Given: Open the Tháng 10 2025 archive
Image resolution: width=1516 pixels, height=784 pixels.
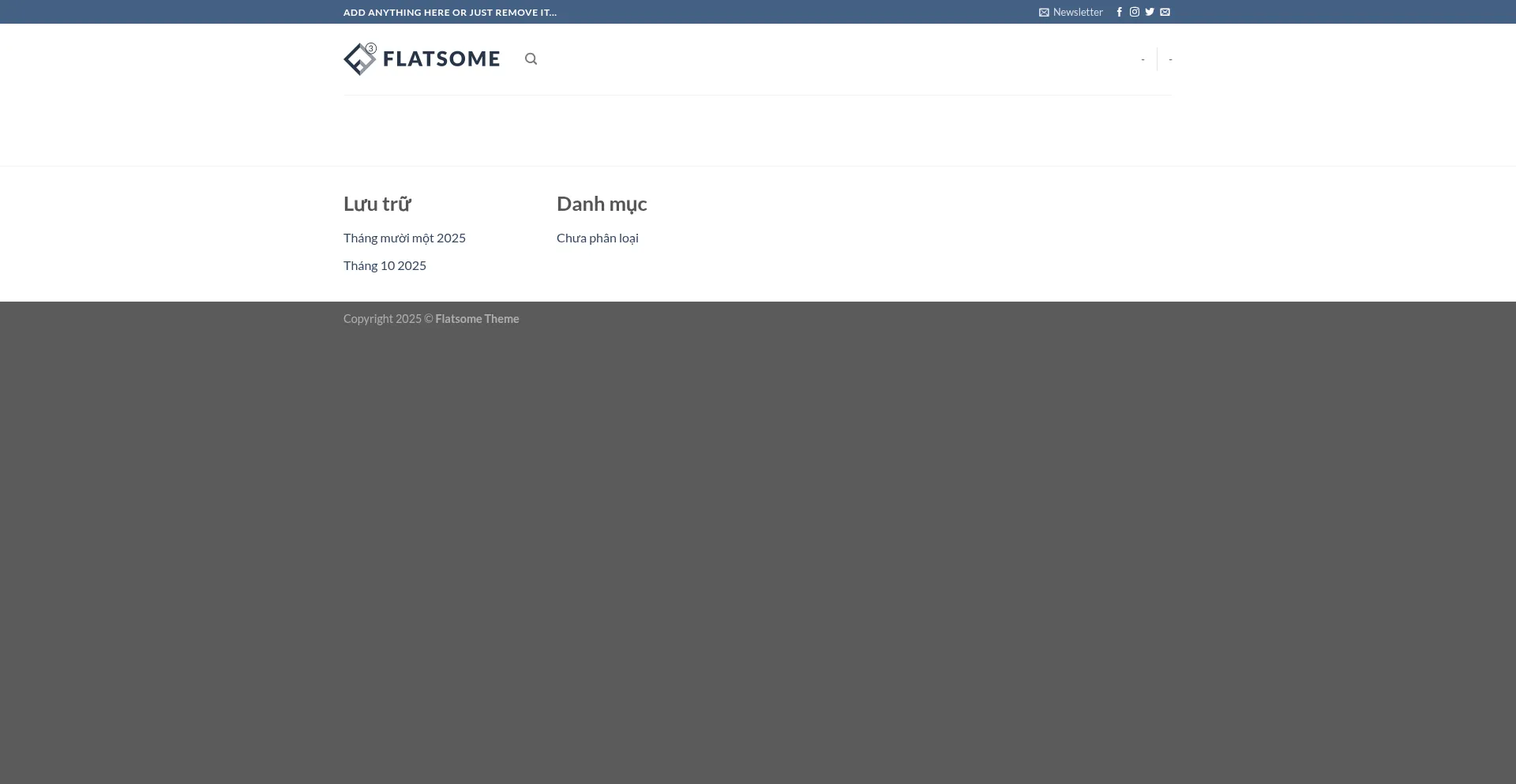Looking at the screenshot, I should (385, 265).
